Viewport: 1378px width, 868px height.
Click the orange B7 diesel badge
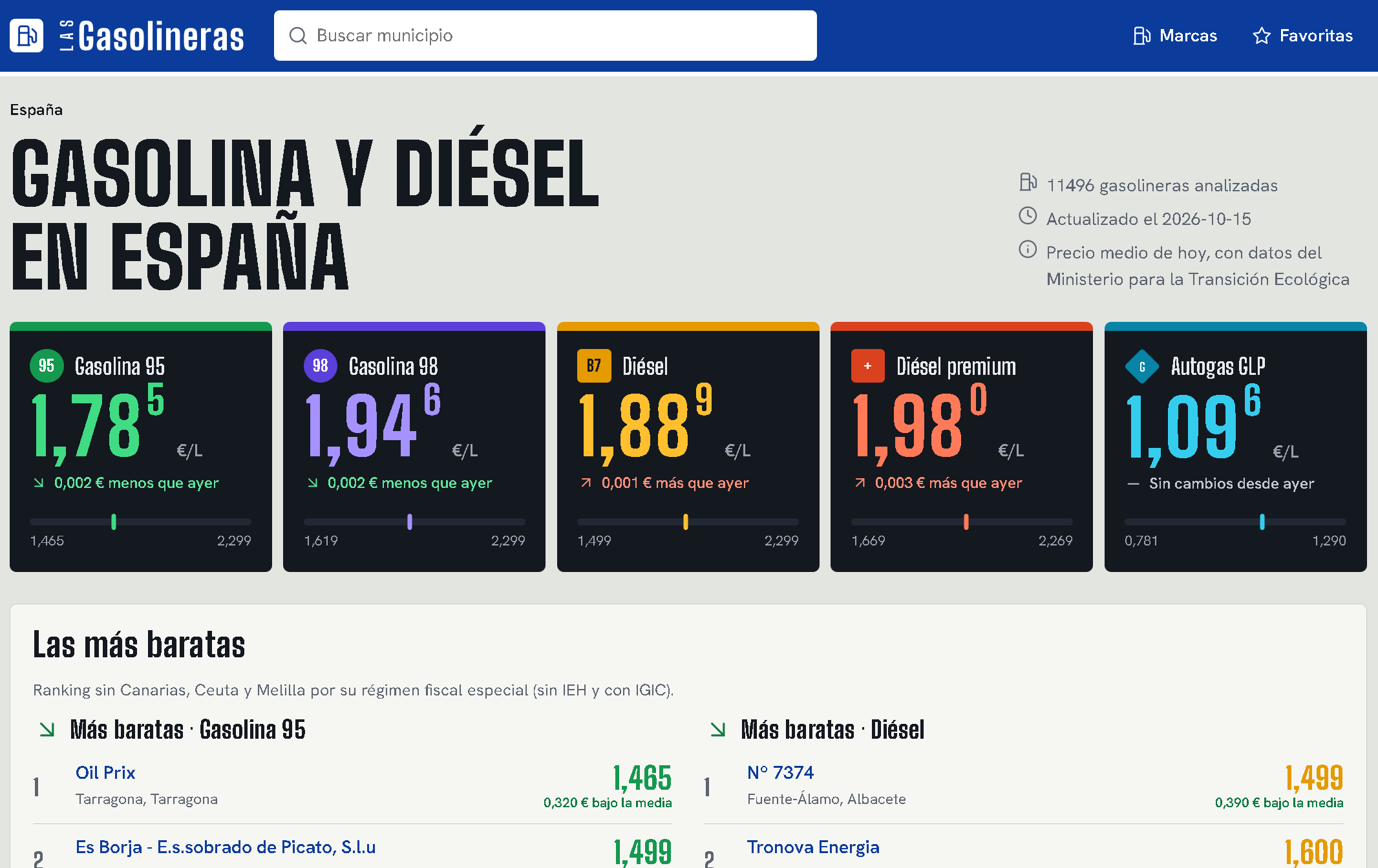(594, 366)
